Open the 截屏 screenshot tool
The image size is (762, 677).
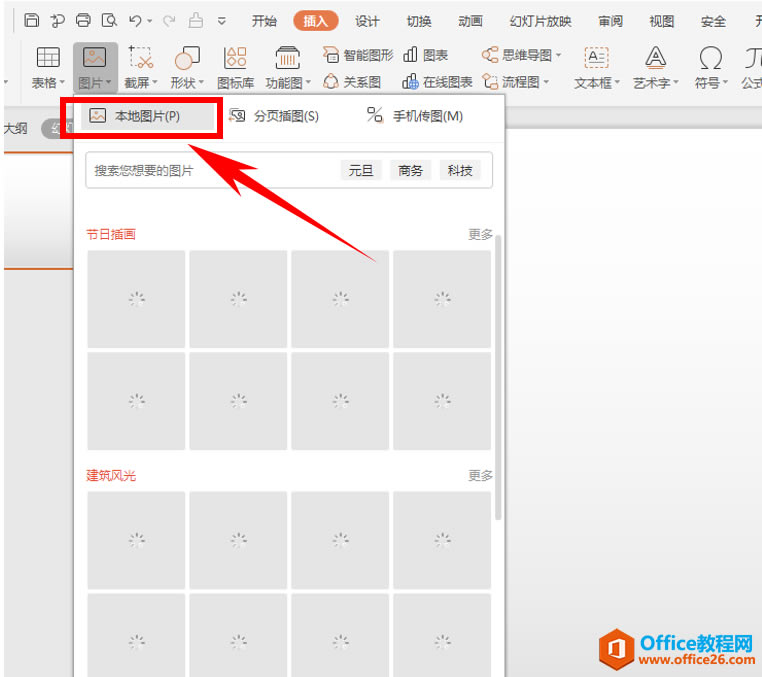(x=141, y=68)
